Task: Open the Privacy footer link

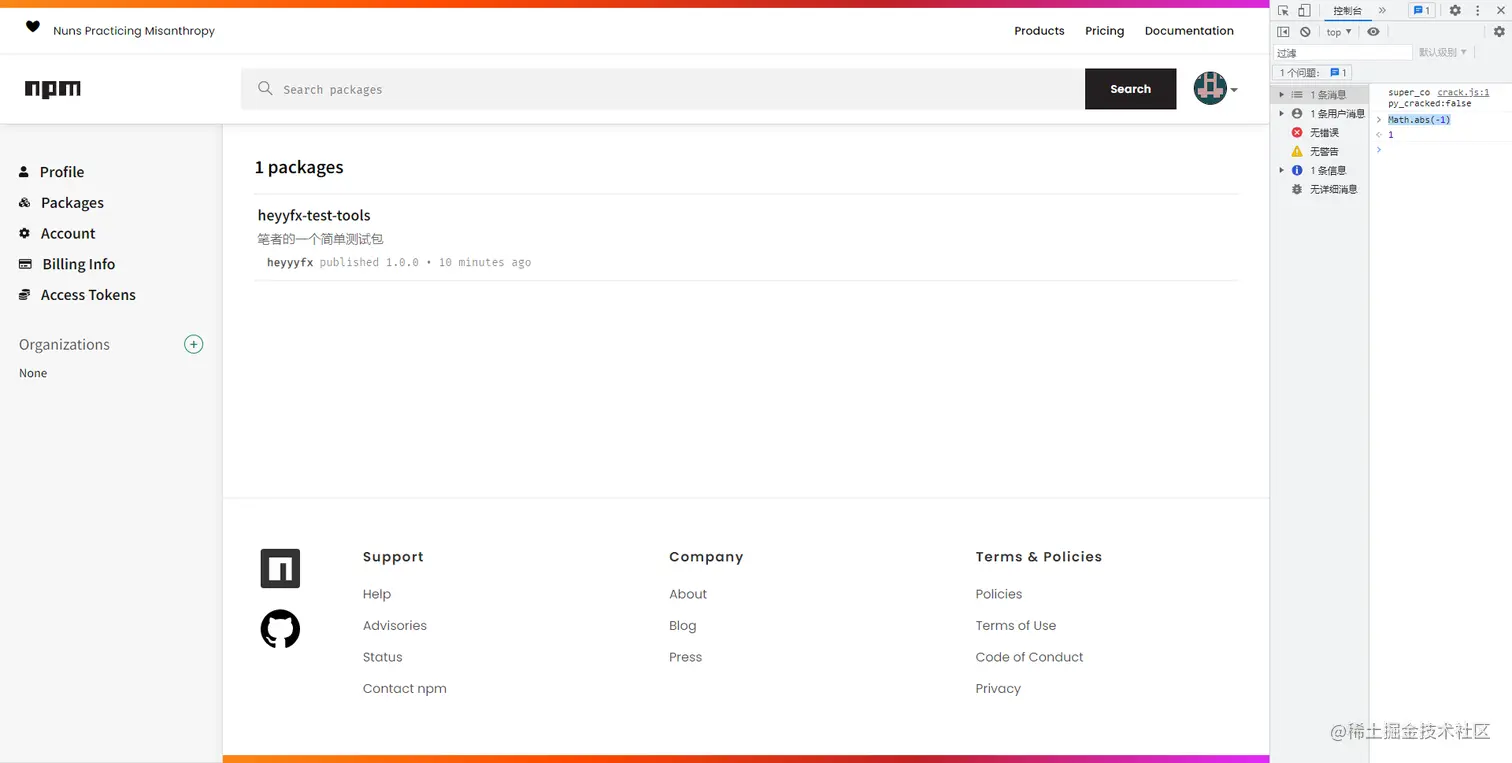Action: click(x=998, y=689)
